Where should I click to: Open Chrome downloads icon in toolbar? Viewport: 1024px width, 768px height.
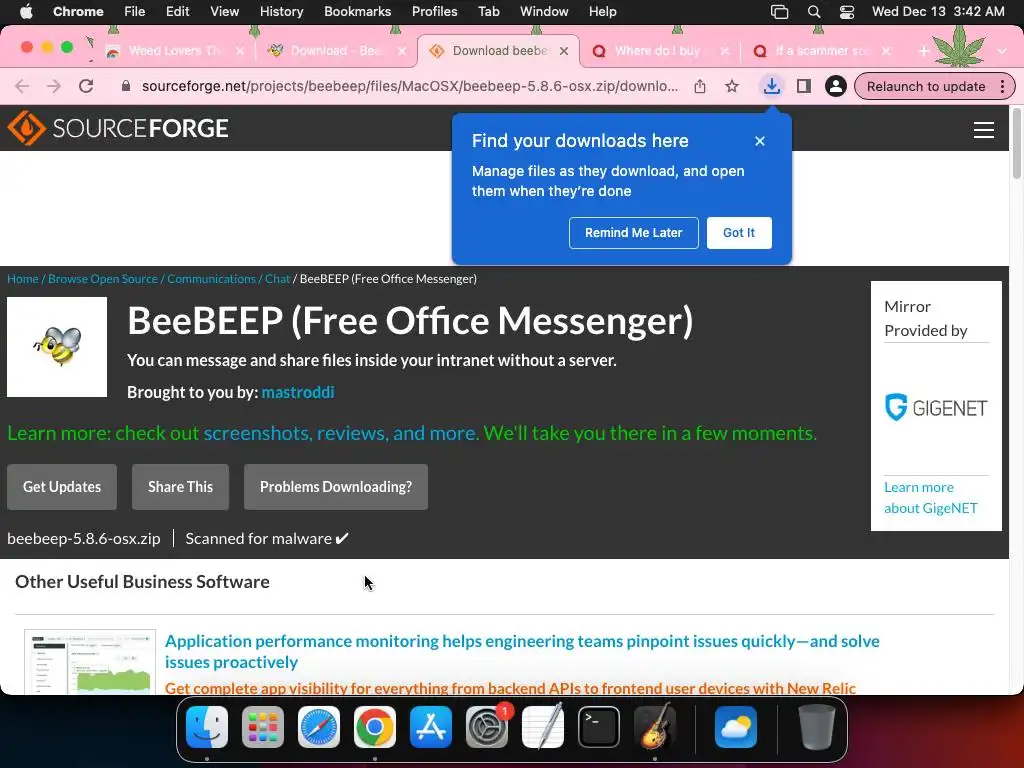(771, 86)
